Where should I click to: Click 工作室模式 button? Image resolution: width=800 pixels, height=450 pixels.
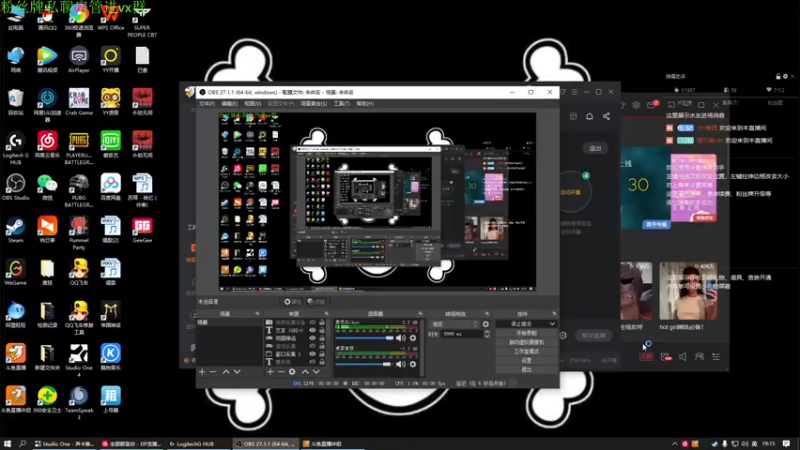(x=526, y=351)
